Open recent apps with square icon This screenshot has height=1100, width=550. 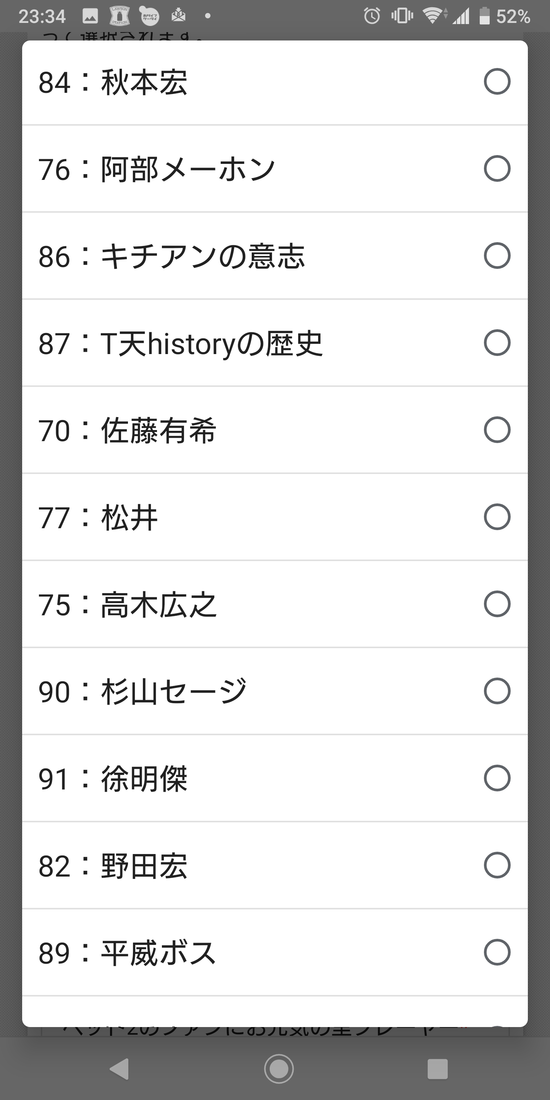(x=437, y=1068)
